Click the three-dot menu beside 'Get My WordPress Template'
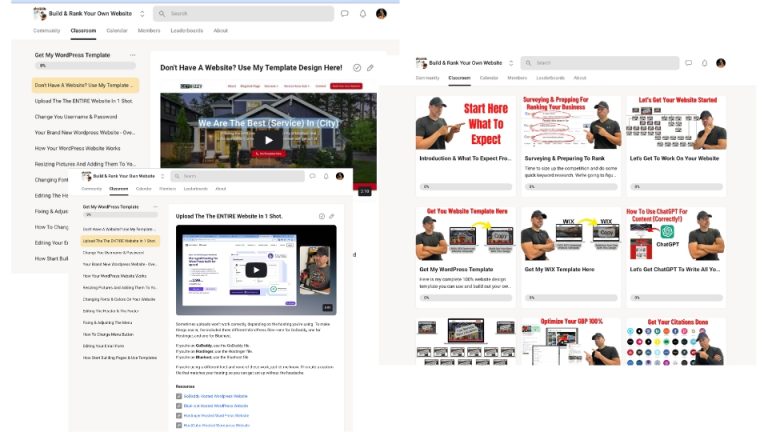The height and width of the screenshot is (432, 768). click(134, 55)
